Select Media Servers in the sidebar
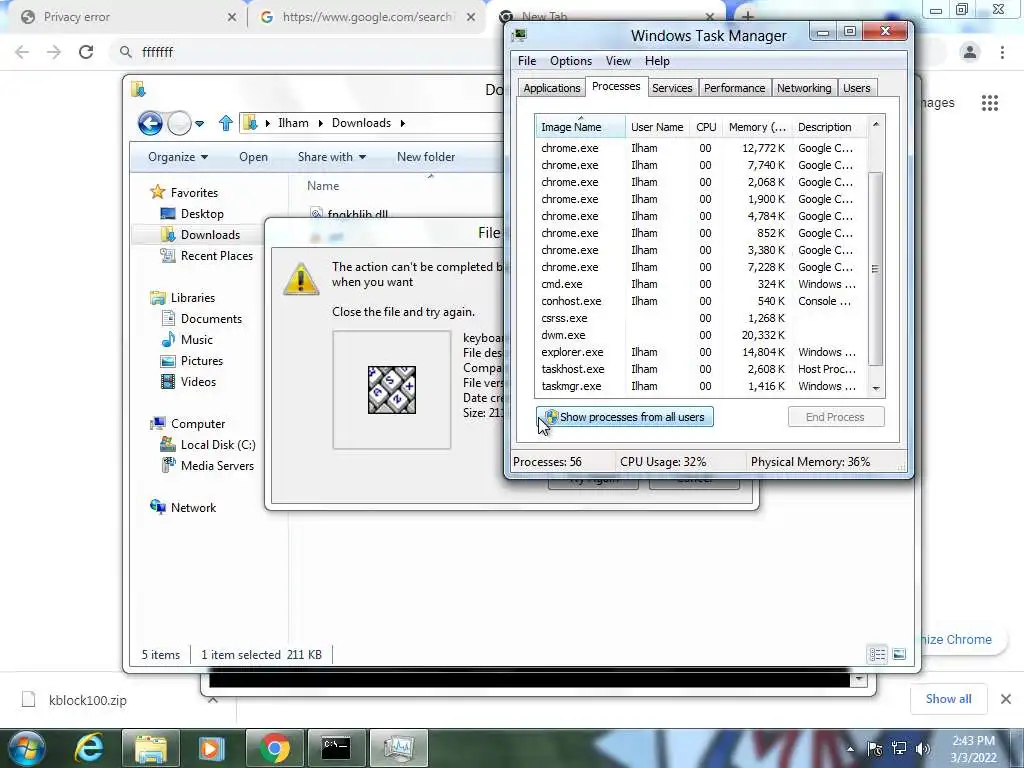This screenshot has height=768, width=1024. (217, 466)
